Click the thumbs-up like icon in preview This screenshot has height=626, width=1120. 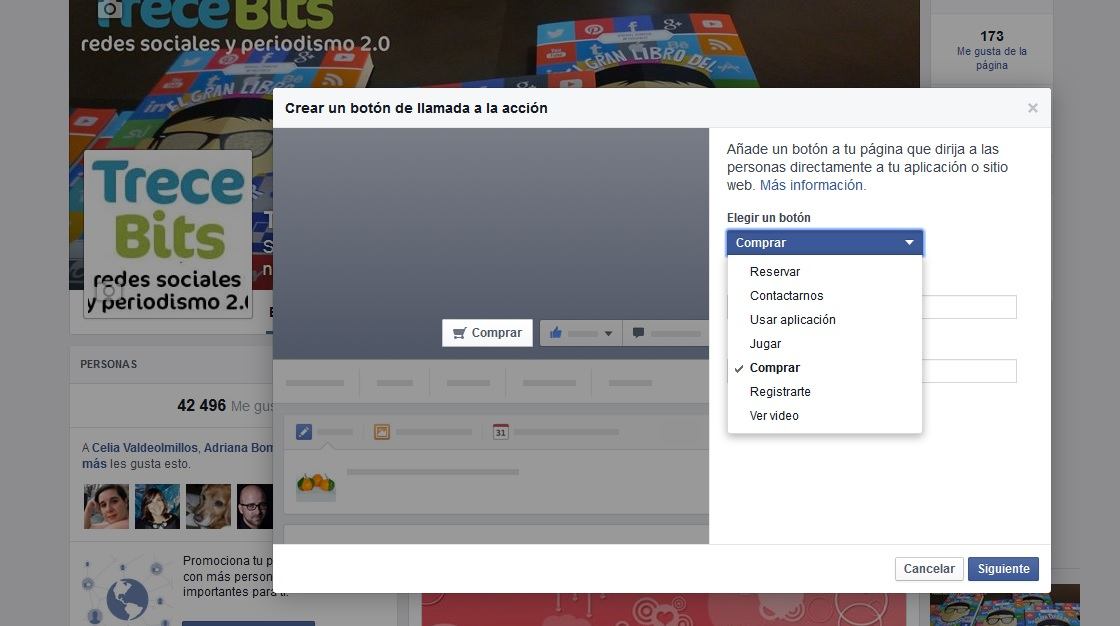[x=555, y=333]
